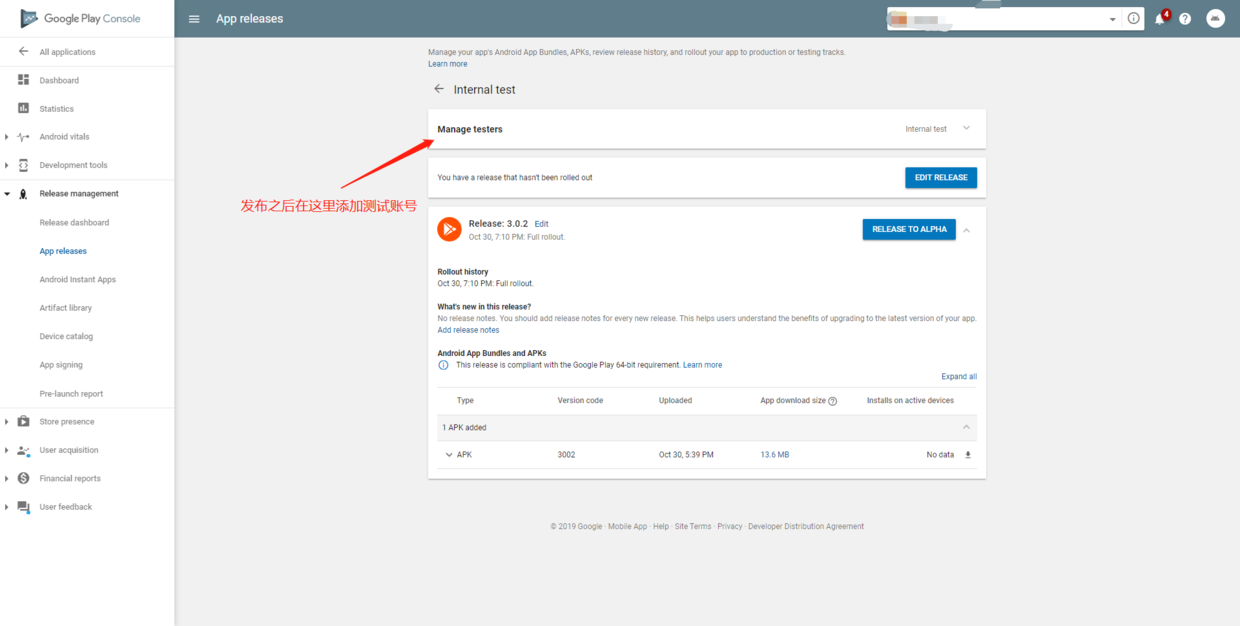
Task: Expand the Store presence section
Action: 7,421
